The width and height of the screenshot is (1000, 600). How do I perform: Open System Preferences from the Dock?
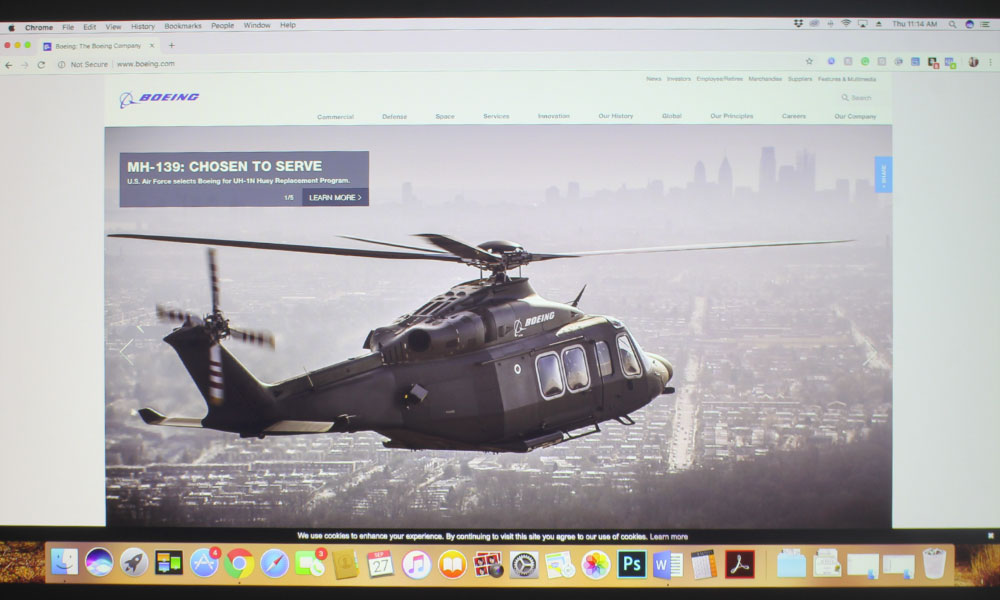click(524, 565)
